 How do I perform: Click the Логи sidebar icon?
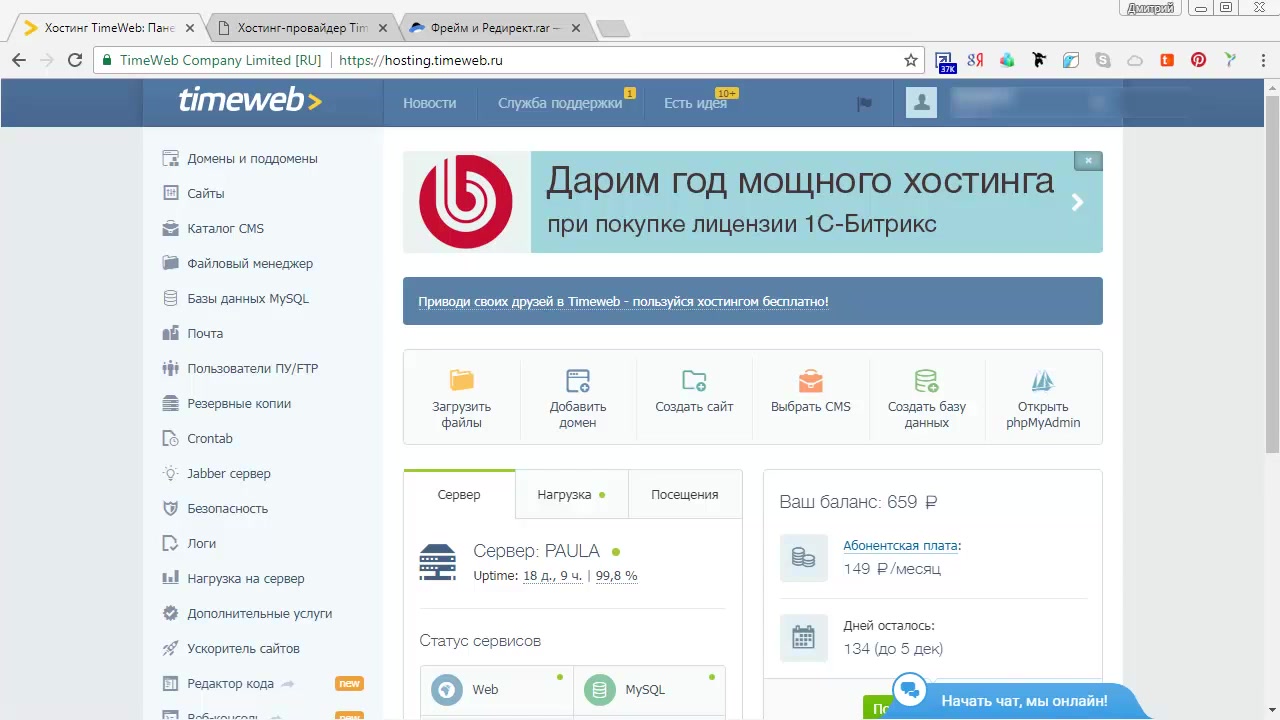(170, 543)
